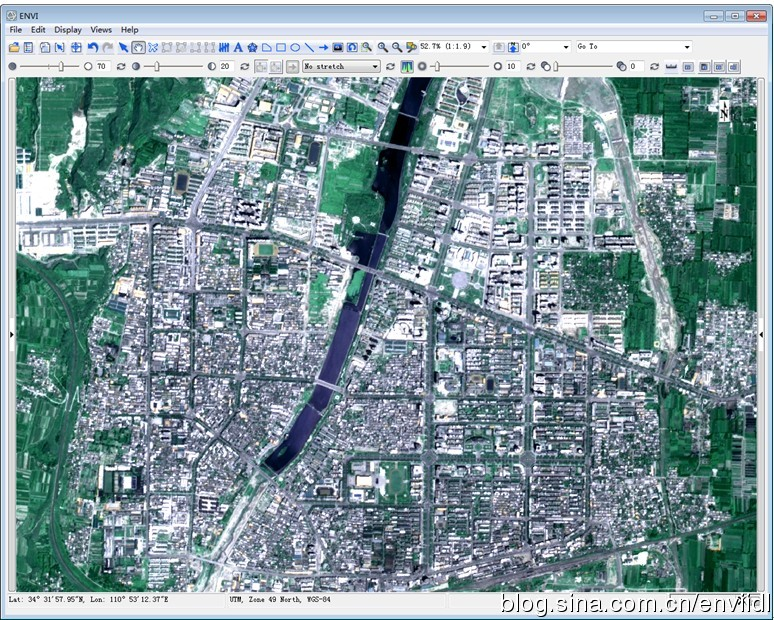Open a file with the folder icon
This screenshot has width=774, height=620.
14,47
